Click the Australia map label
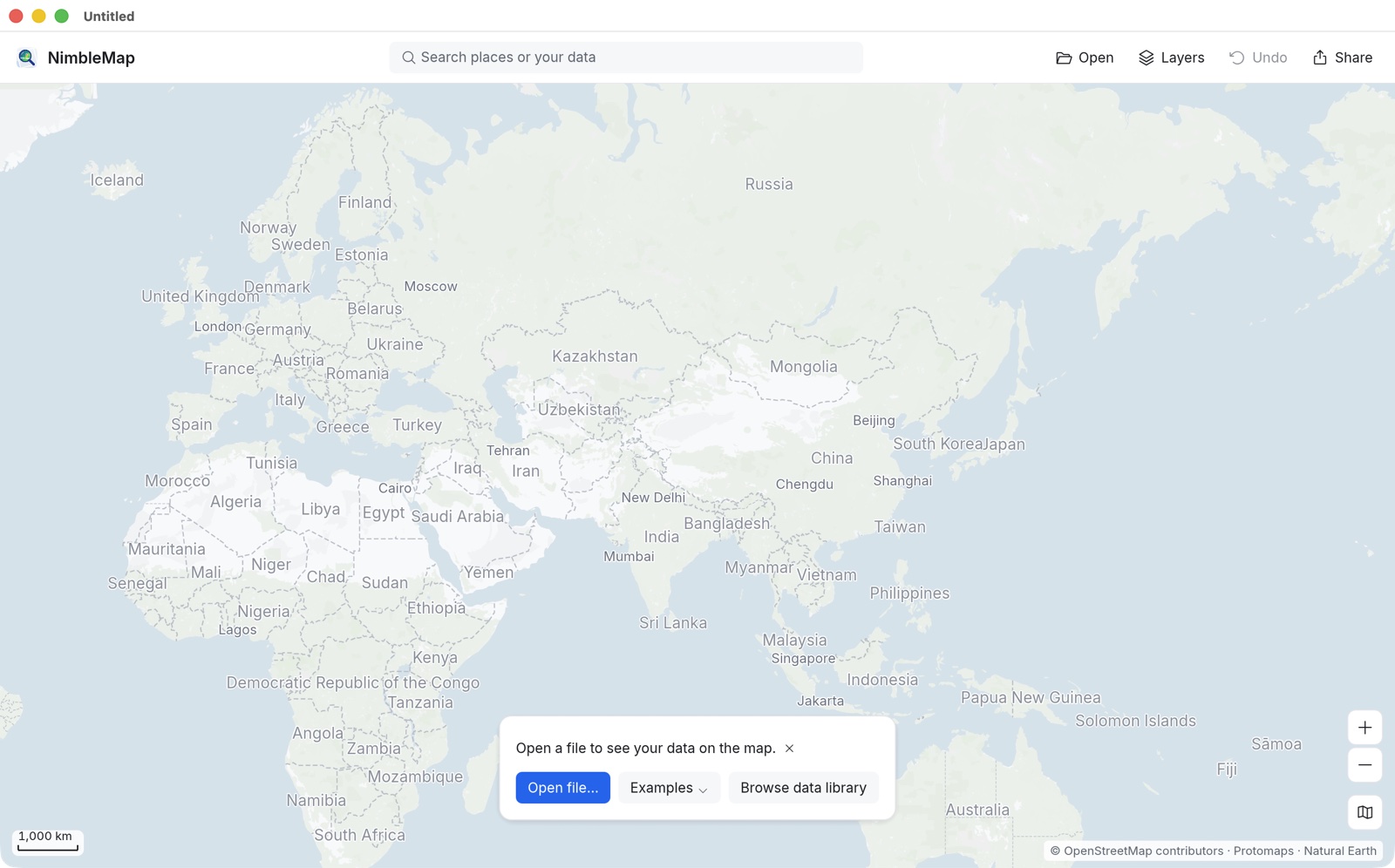Viewport: 1395px width, 868px height. [x=977, y=810]
